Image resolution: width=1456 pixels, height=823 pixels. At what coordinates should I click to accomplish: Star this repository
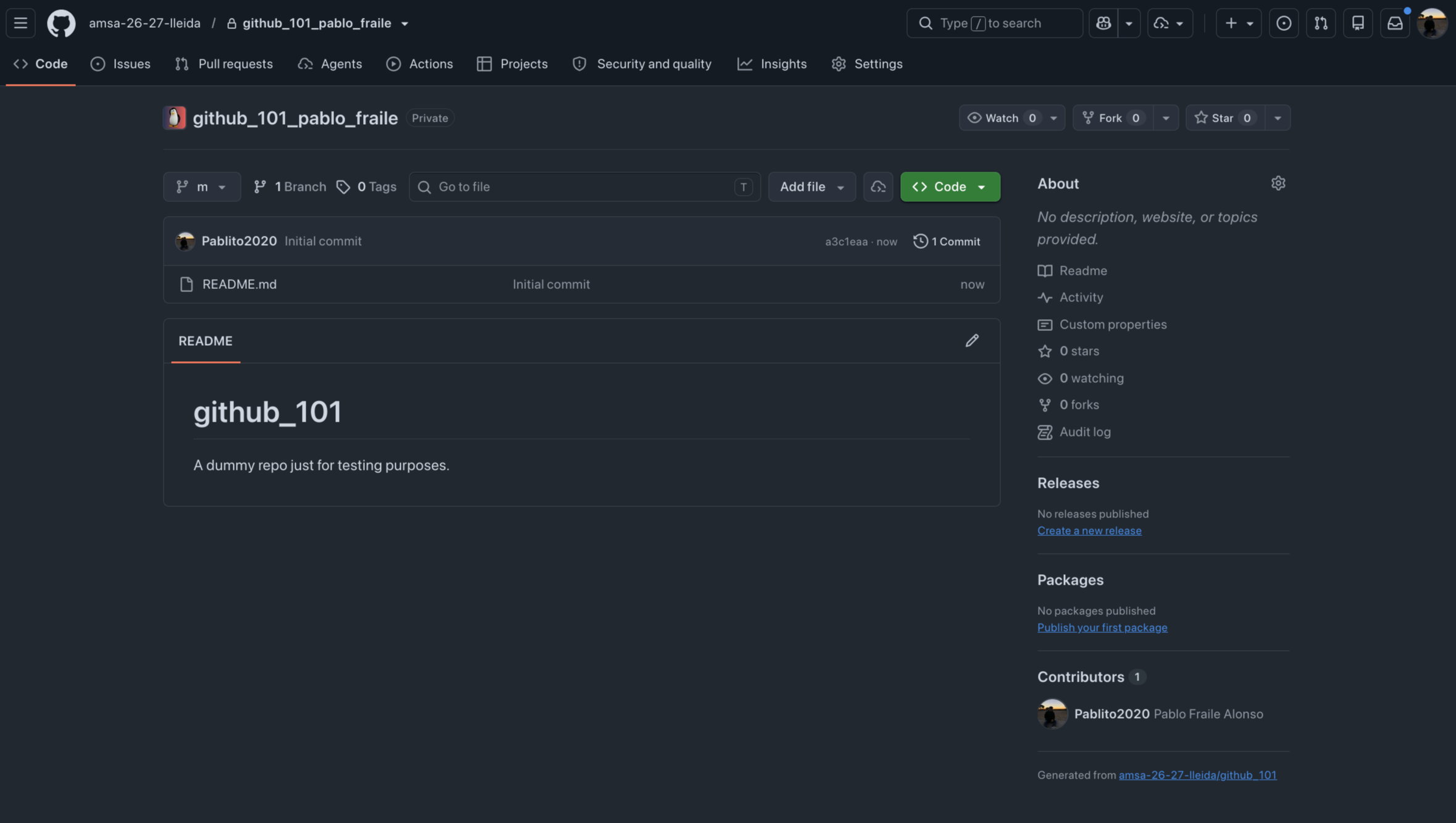[x=1225, y=118]
